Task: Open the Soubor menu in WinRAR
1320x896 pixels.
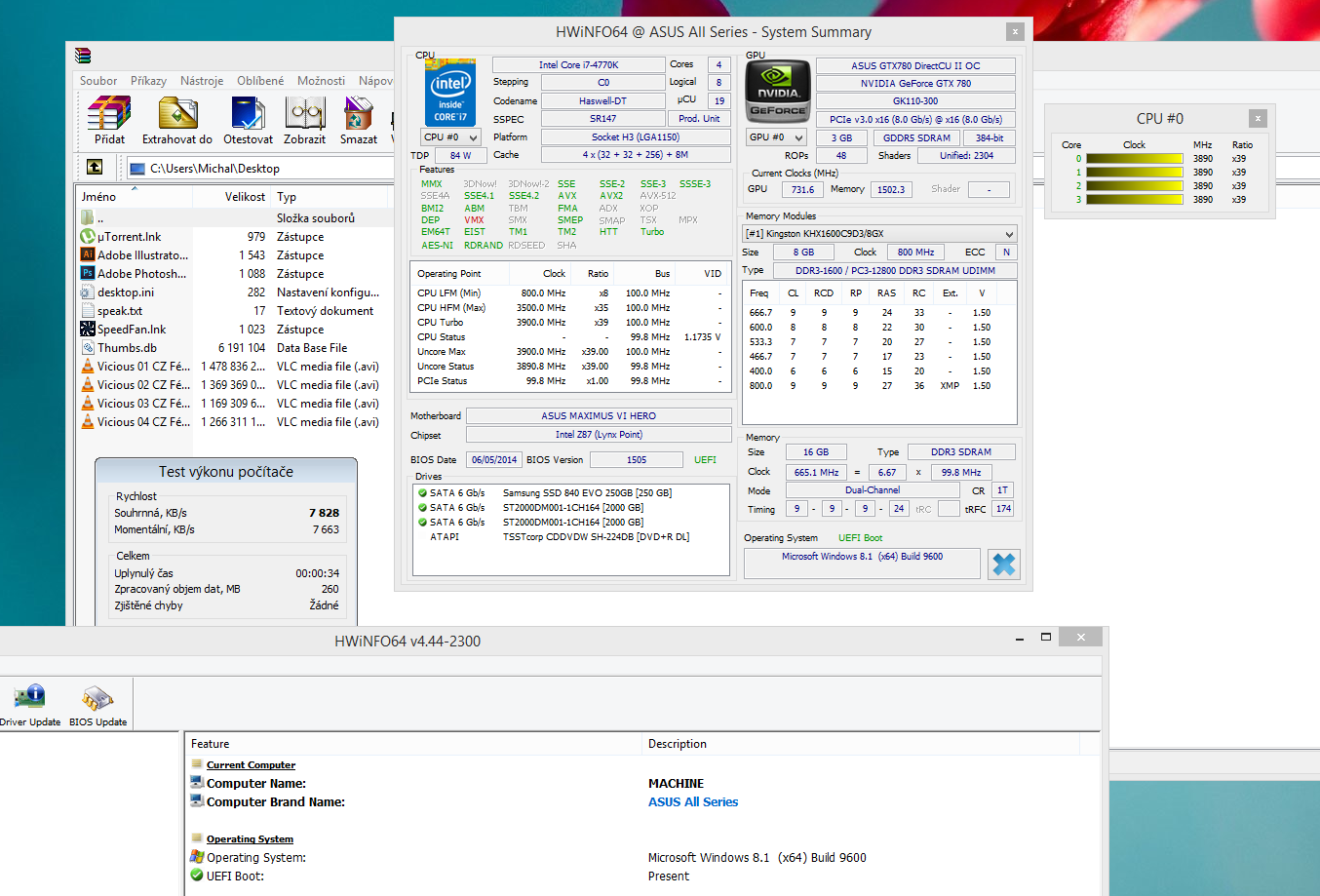Action: pos(98,81)
